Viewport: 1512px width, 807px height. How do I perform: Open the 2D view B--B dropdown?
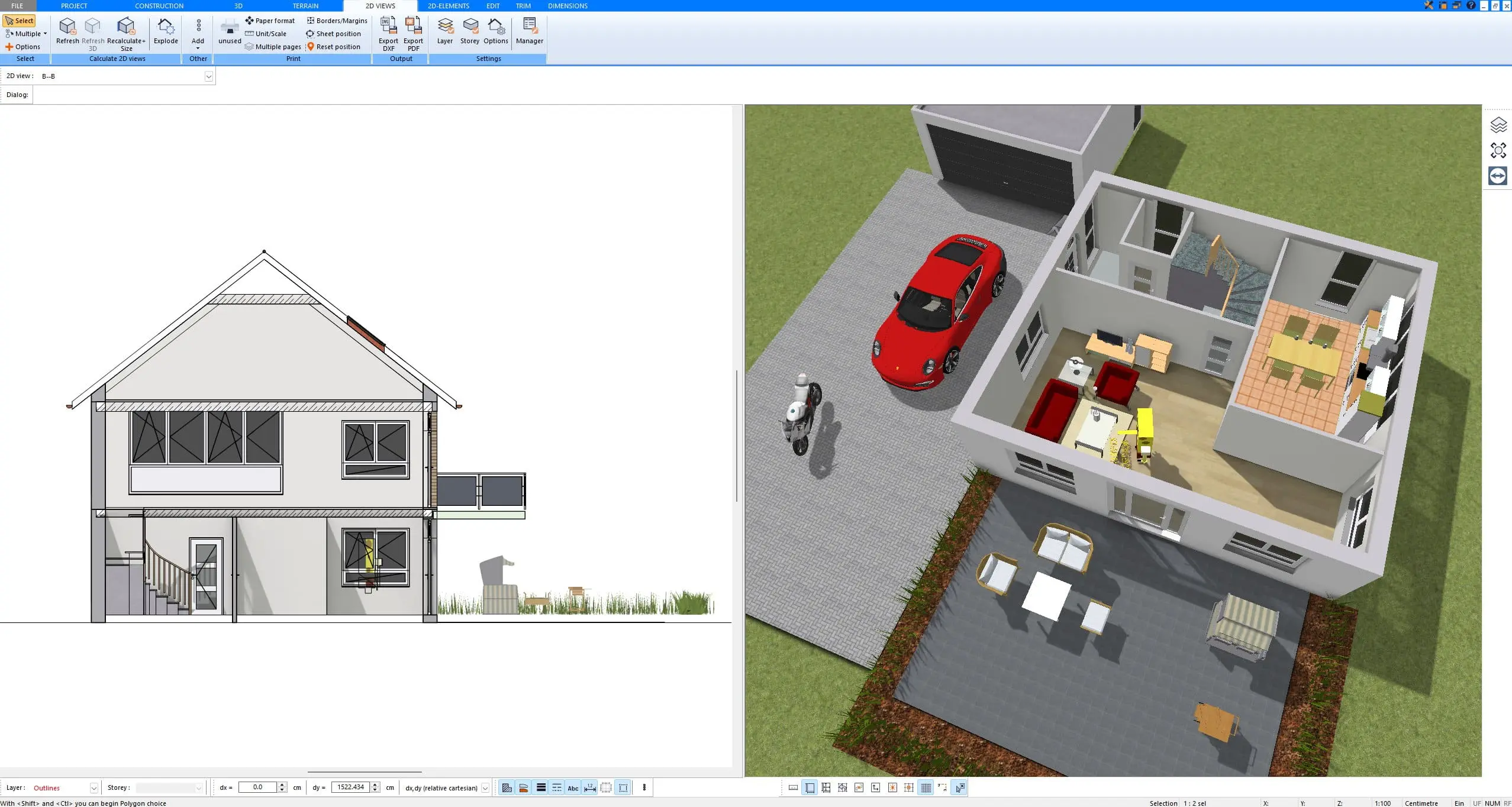point(208,76)
